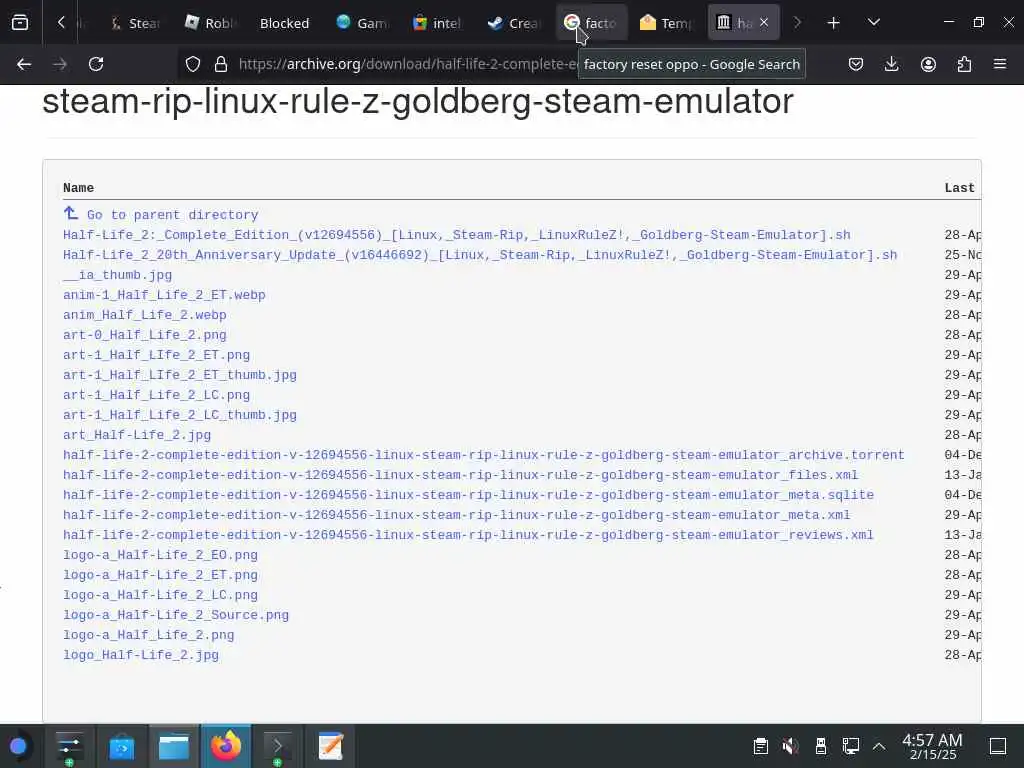Open the emulator_meta.xml link
This screenshot has width=1024, height=768.
point(456,515)
